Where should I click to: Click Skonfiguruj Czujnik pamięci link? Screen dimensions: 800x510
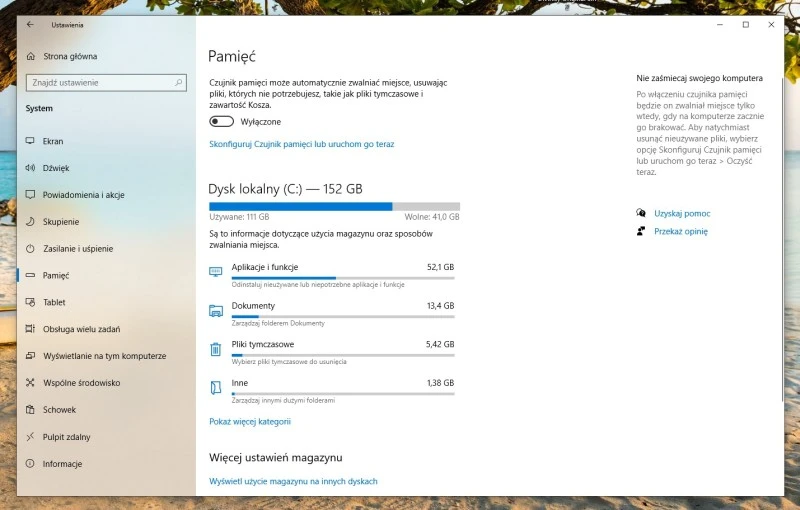click(x=301, y=144)
